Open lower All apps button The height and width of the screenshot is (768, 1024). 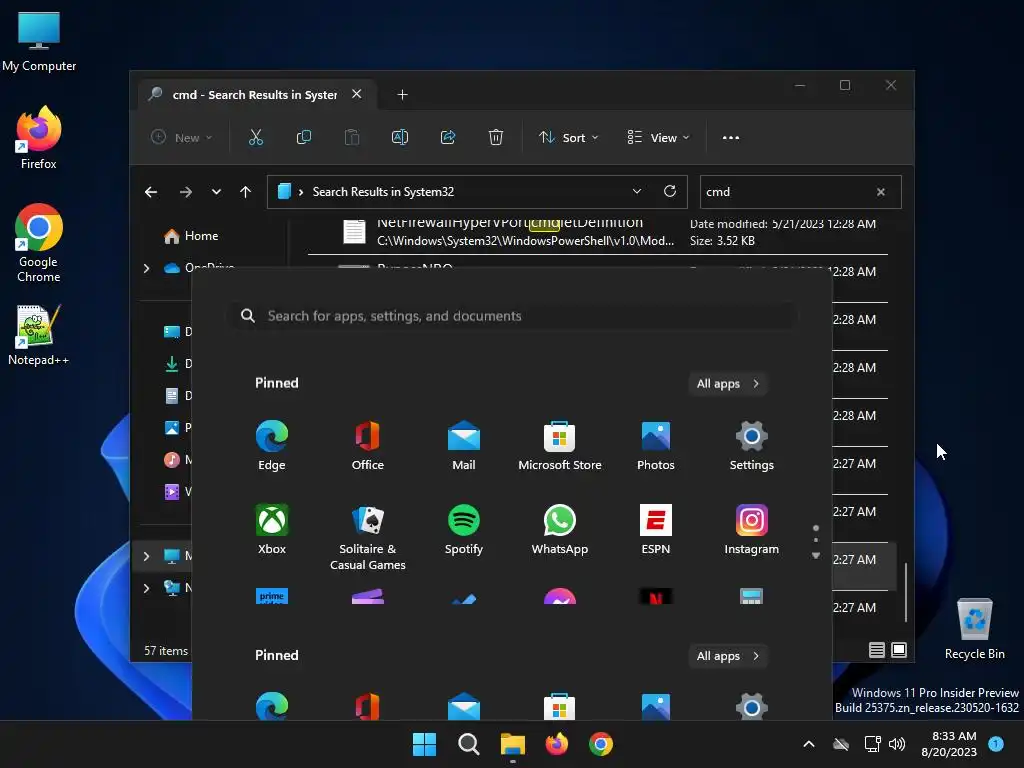click(728, 656)
